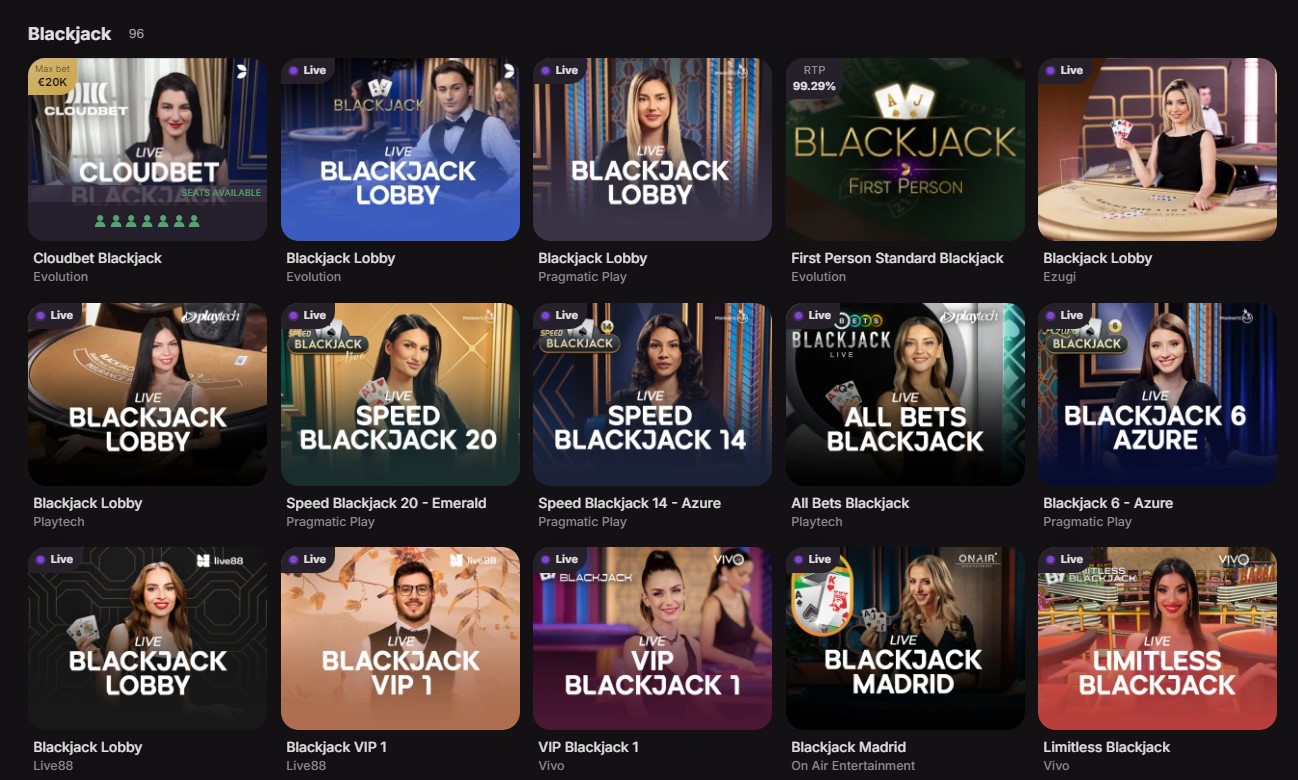The height and width of the screenshot is (780, 1298).
Task: Open Blackjack 6 - Azure title link
Action: point(1108,503)
